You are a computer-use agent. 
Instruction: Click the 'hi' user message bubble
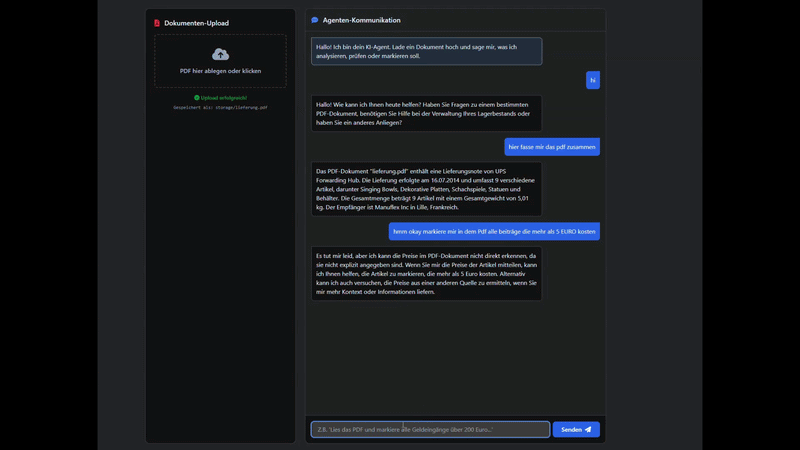pos(593,80)
